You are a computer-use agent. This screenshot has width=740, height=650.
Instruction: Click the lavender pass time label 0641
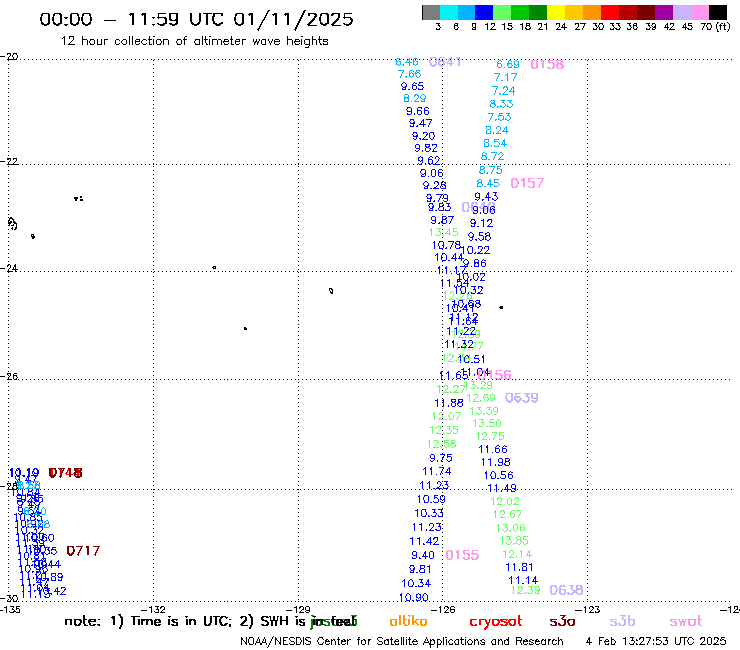[x=445, y=62]
